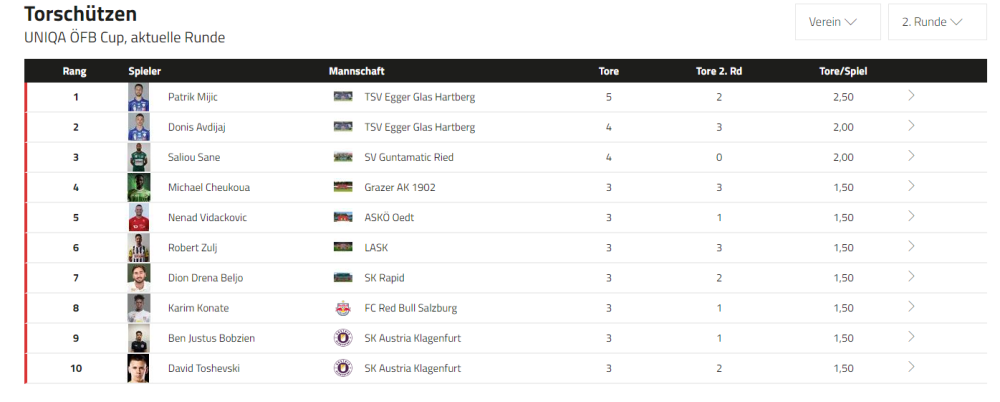Screen dimensions: 1000x402
Task: Click SV Guntamatic Ried team logo
Action: coord(343,157)
